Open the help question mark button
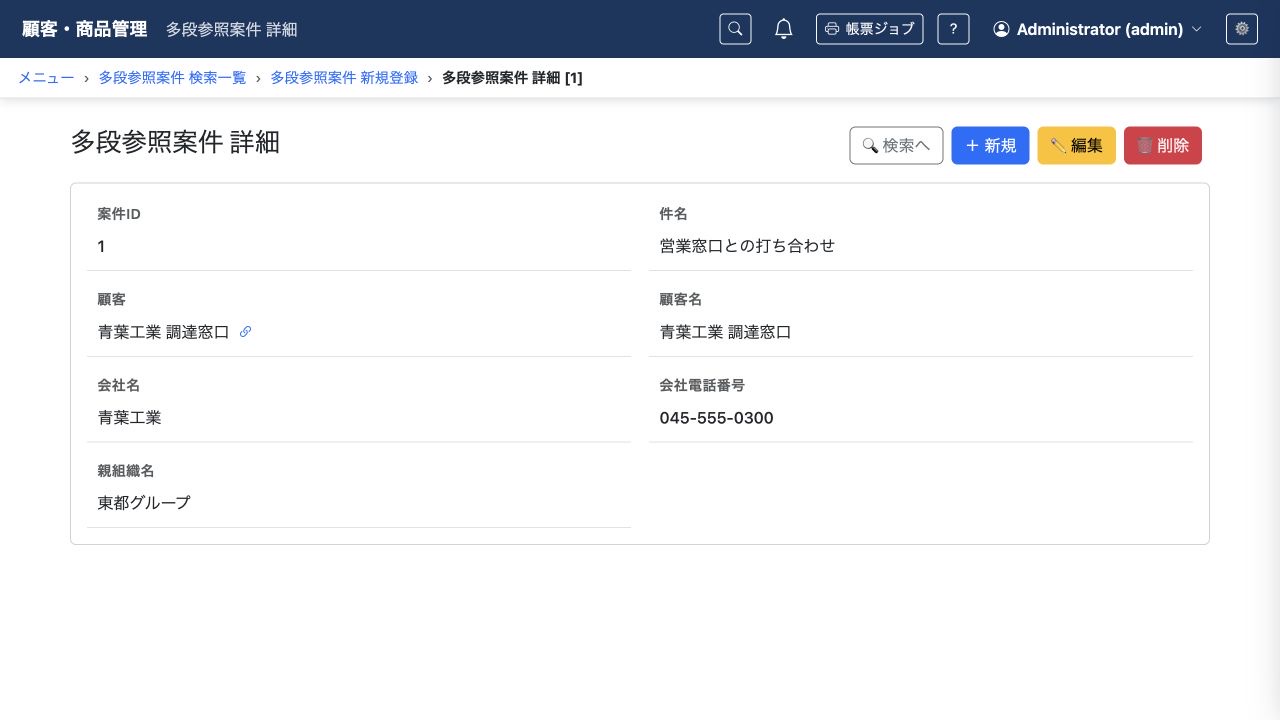Image resolution: width=1280 pixels, height=720 pixels. click(x=953, y=29)
